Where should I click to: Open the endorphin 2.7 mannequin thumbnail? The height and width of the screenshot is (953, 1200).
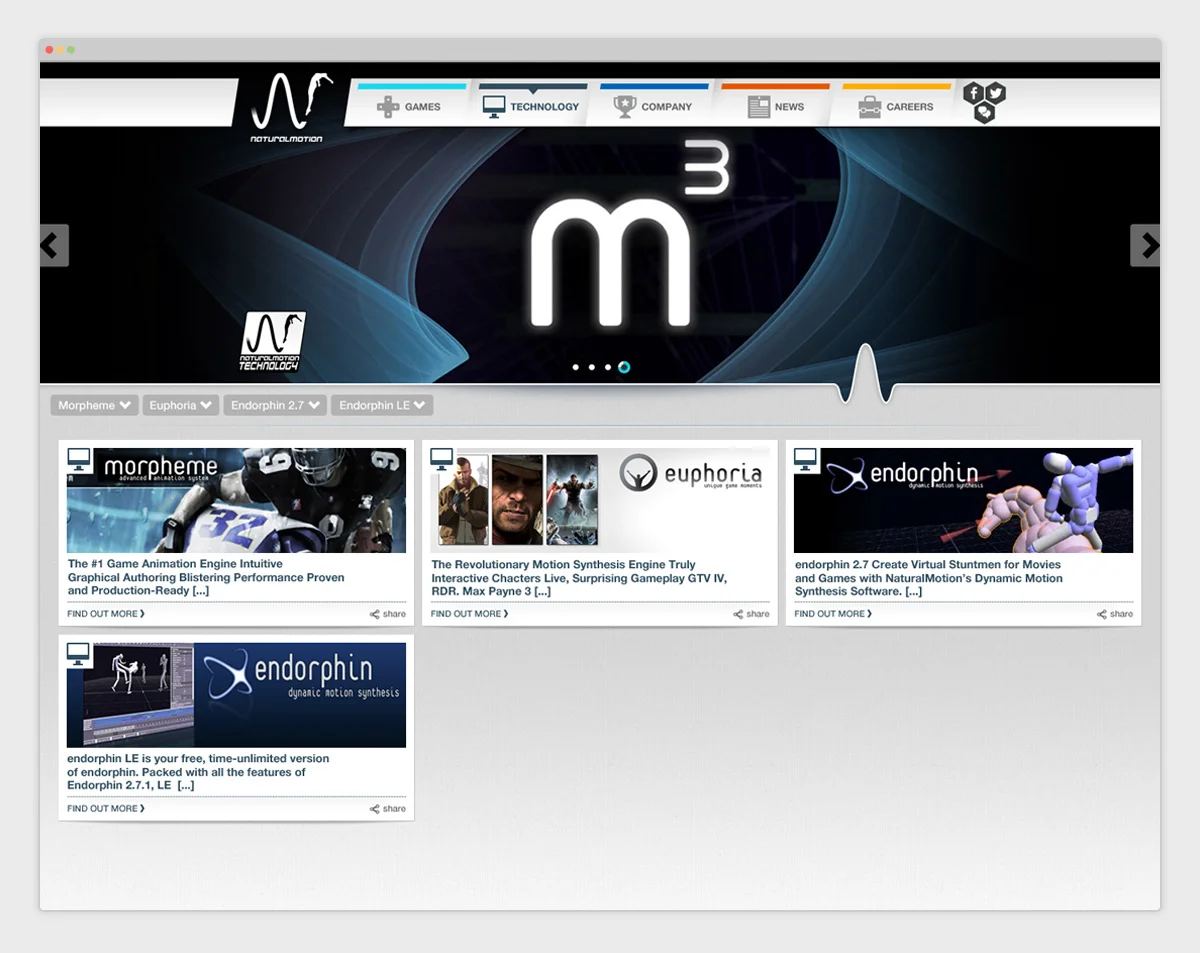click(963, 500)
